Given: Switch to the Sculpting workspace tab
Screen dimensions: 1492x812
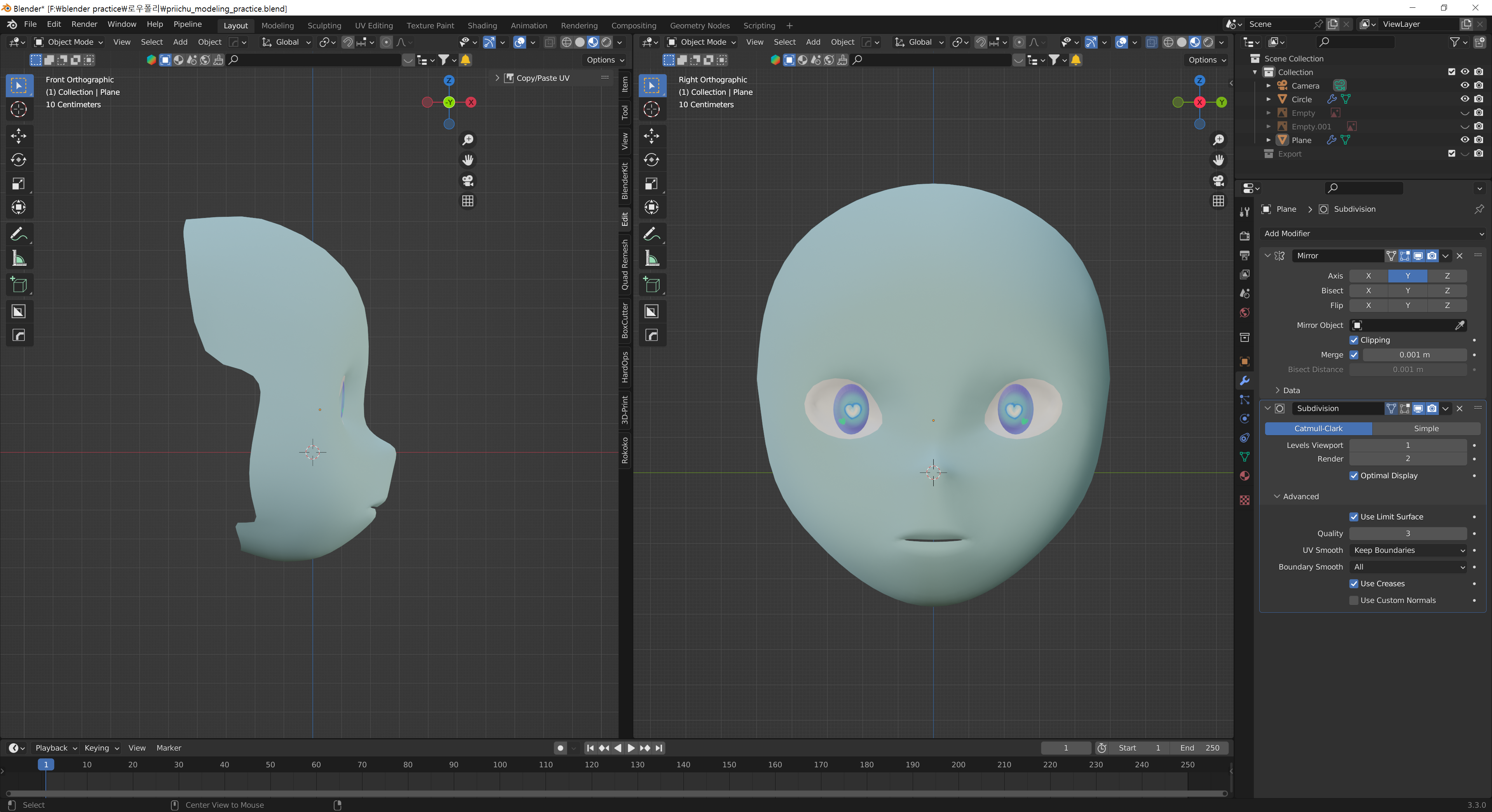Looking at the screenshot, I should click(x=324, y=26).
